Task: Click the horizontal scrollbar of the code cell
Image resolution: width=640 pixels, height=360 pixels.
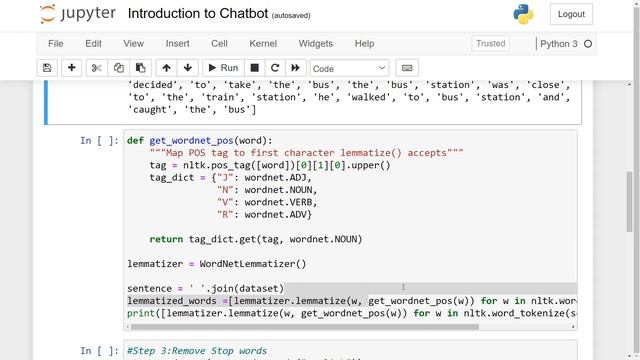Action: (304, 327)
